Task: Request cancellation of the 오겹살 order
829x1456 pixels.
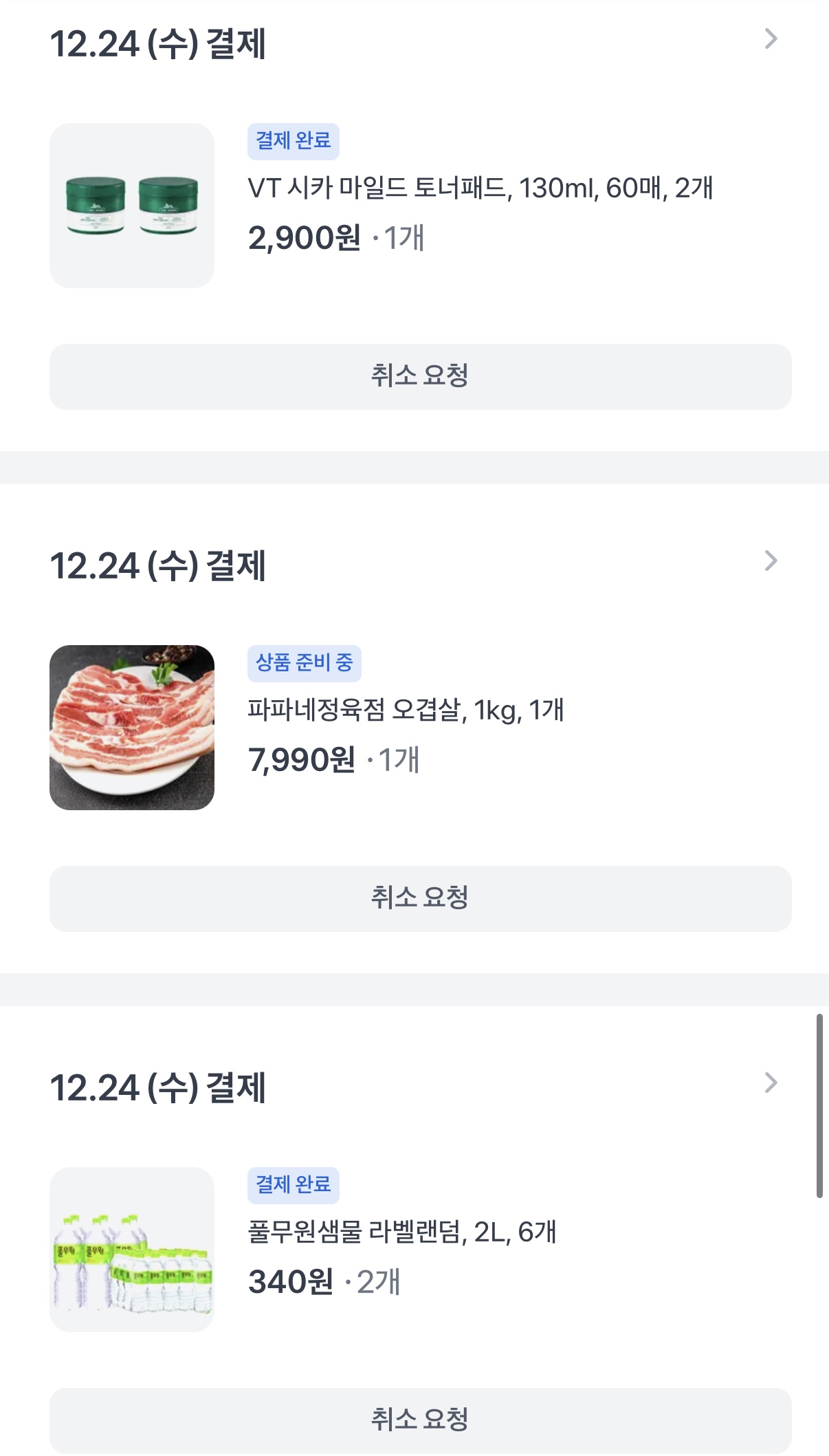Action: click(420, 899)
